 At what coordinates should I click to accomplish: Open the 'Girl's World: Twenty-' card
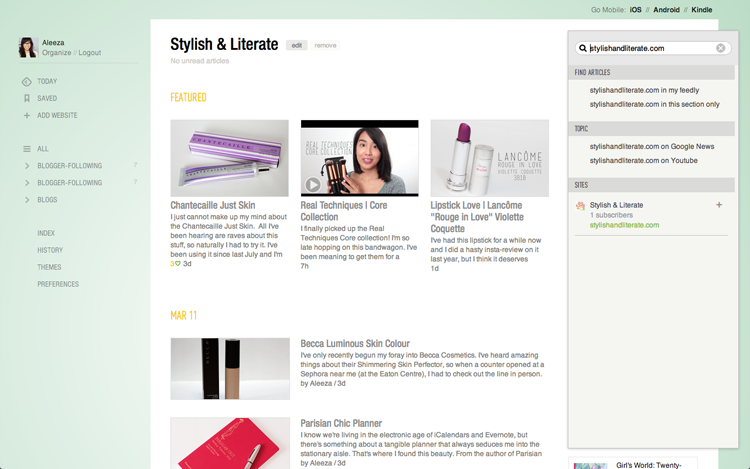click(x=633, y=463)
